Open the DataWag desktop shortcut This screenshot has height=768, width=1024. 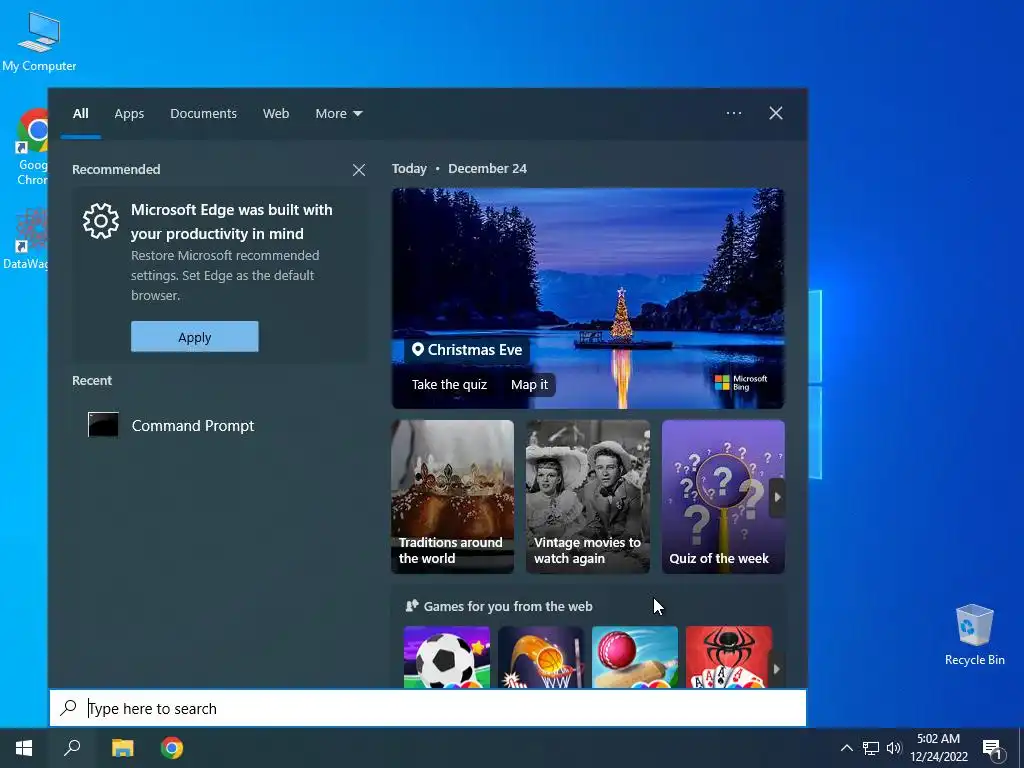coord(25,238)
